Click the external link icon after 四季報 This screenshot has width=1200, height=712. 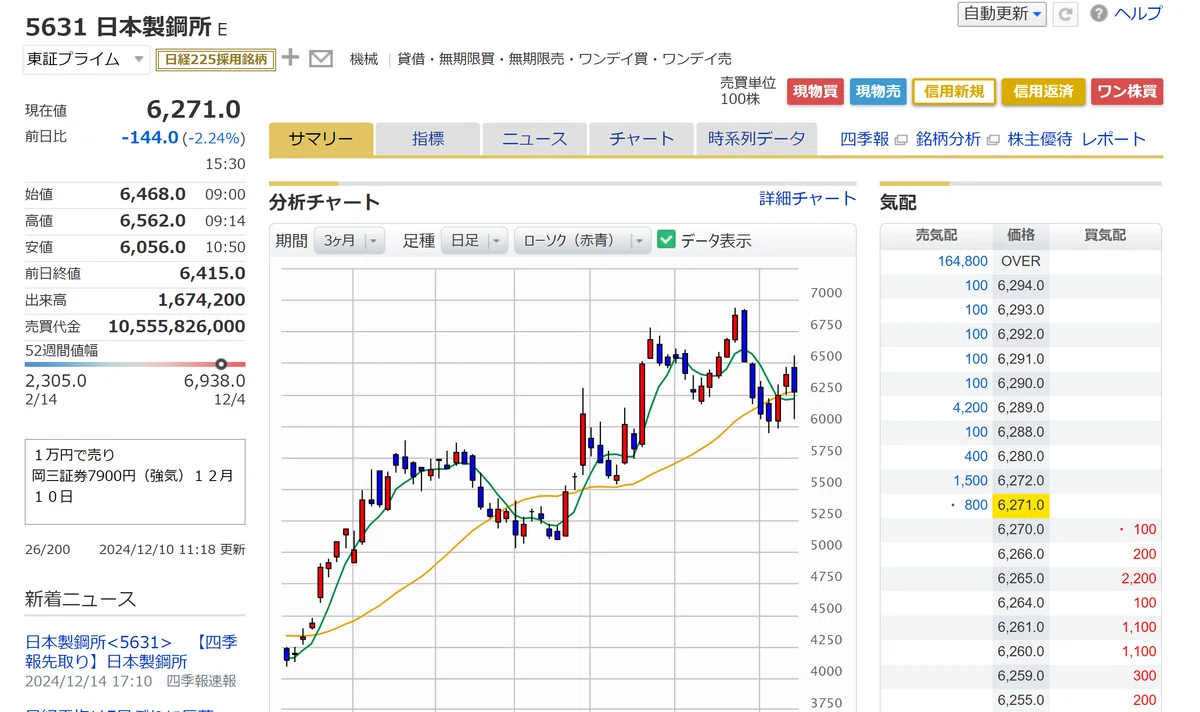click(901, 140)
